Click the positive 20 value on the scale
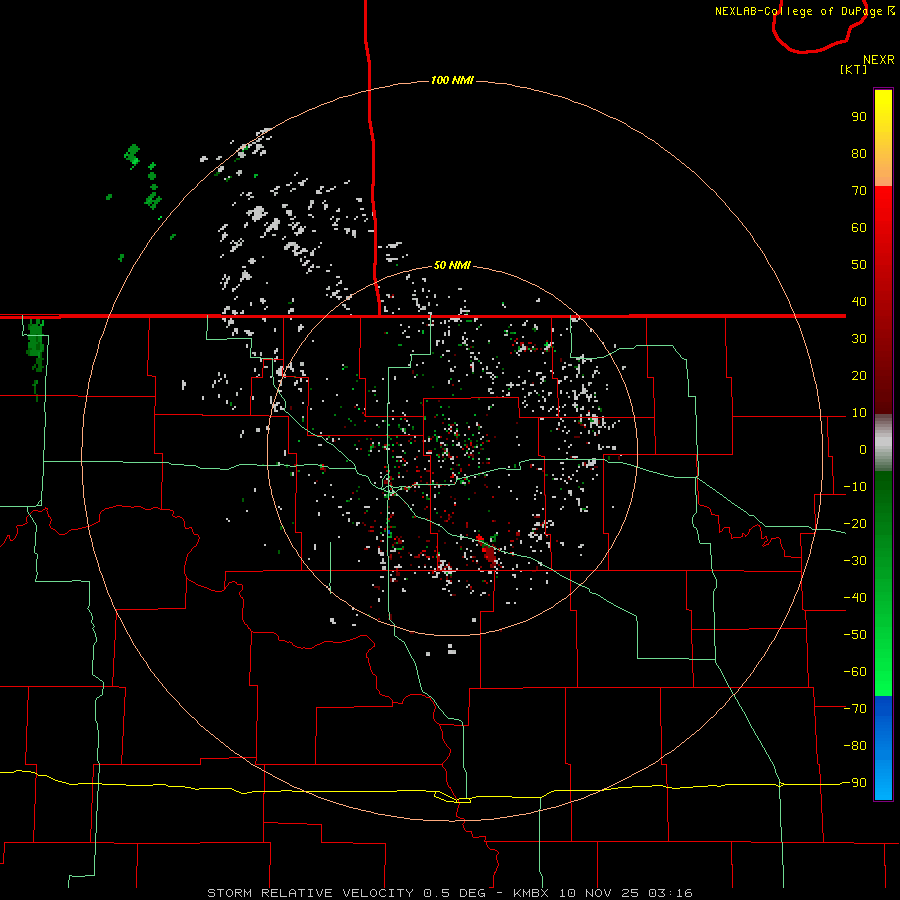 pos(859,376)
